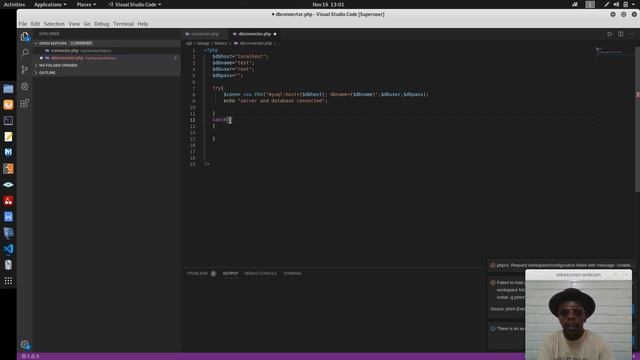Image resolution: width=640 pixels, height=360 pixels.
Task: Click errors and warnings in status bar
Action: (30, 356)
